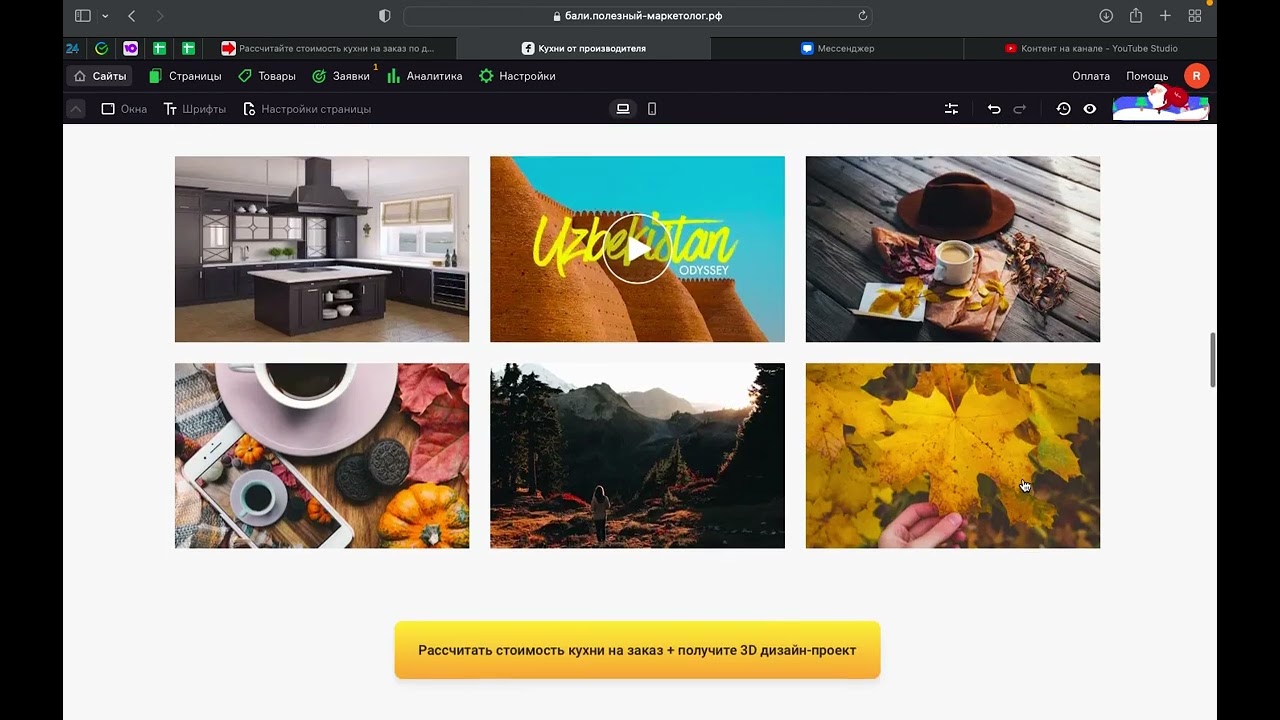The width and height of the screenshot is (1280, 720).
Task: Expand Safari sidebar dropdown arrow
Action: 105,16
